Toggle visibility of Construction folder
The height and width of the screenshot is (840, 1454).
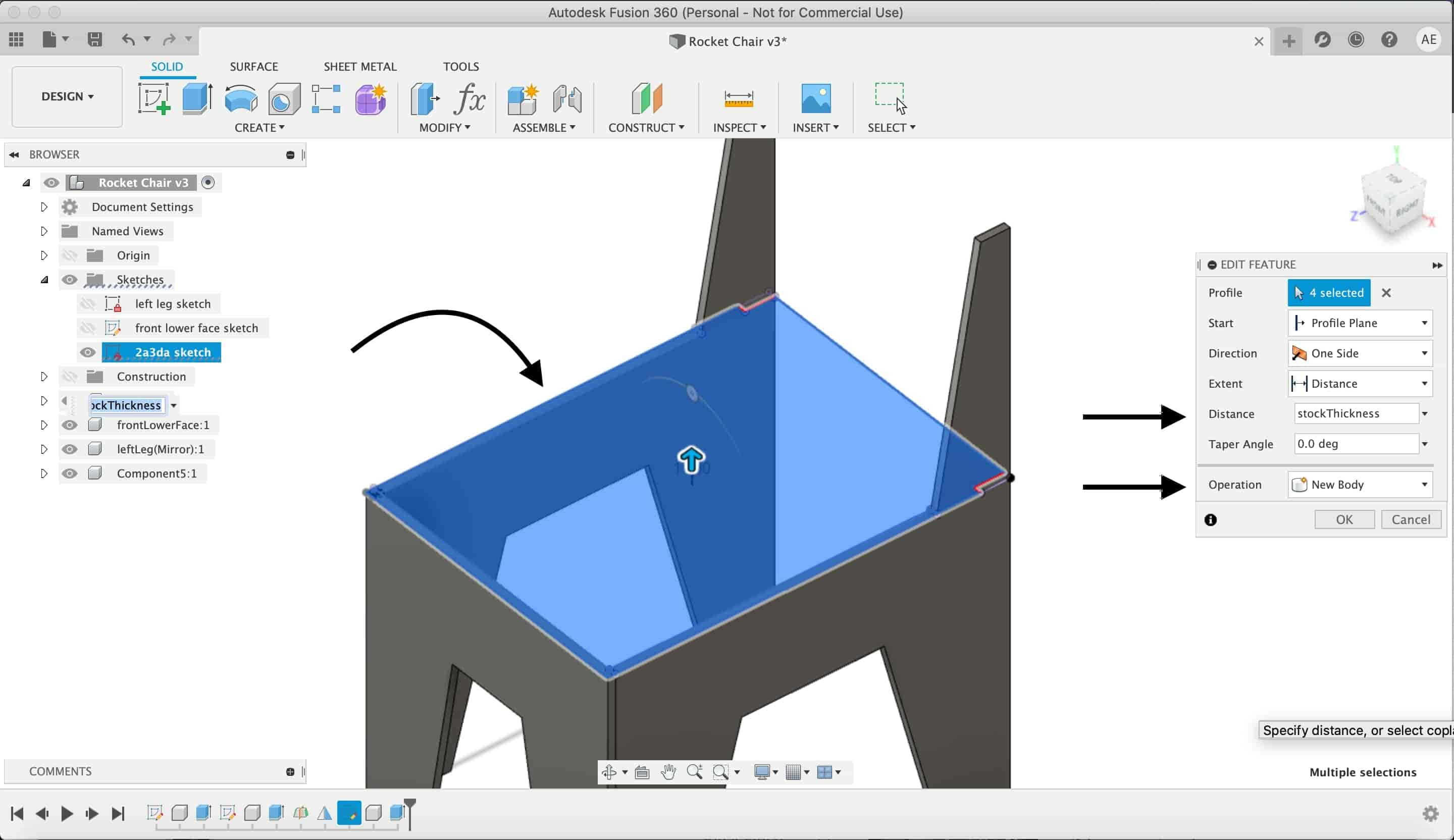pos(70,377)
